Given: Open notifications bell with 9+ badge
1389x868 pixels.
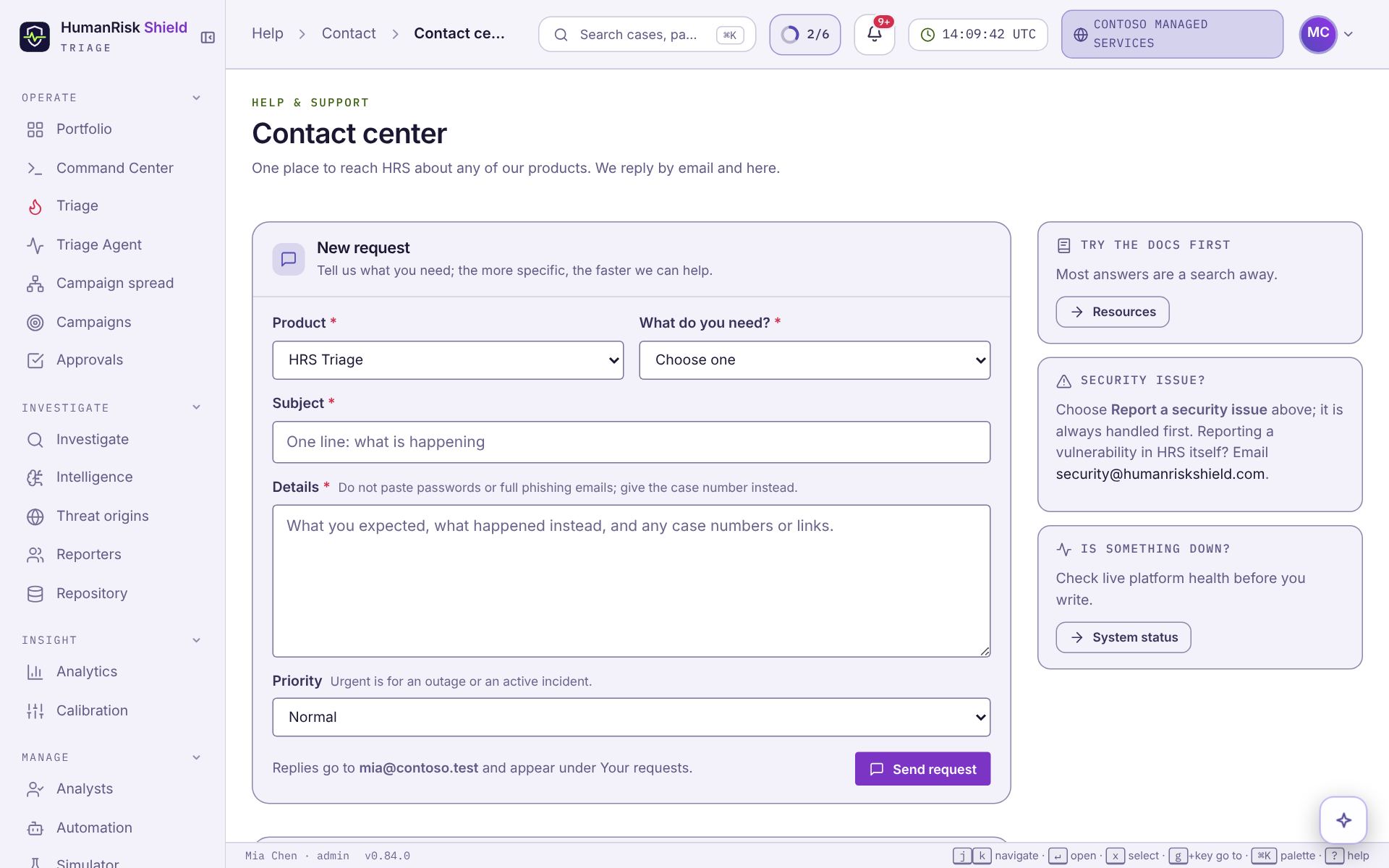Looking at the screenshot, I should (x=874, y=34).
